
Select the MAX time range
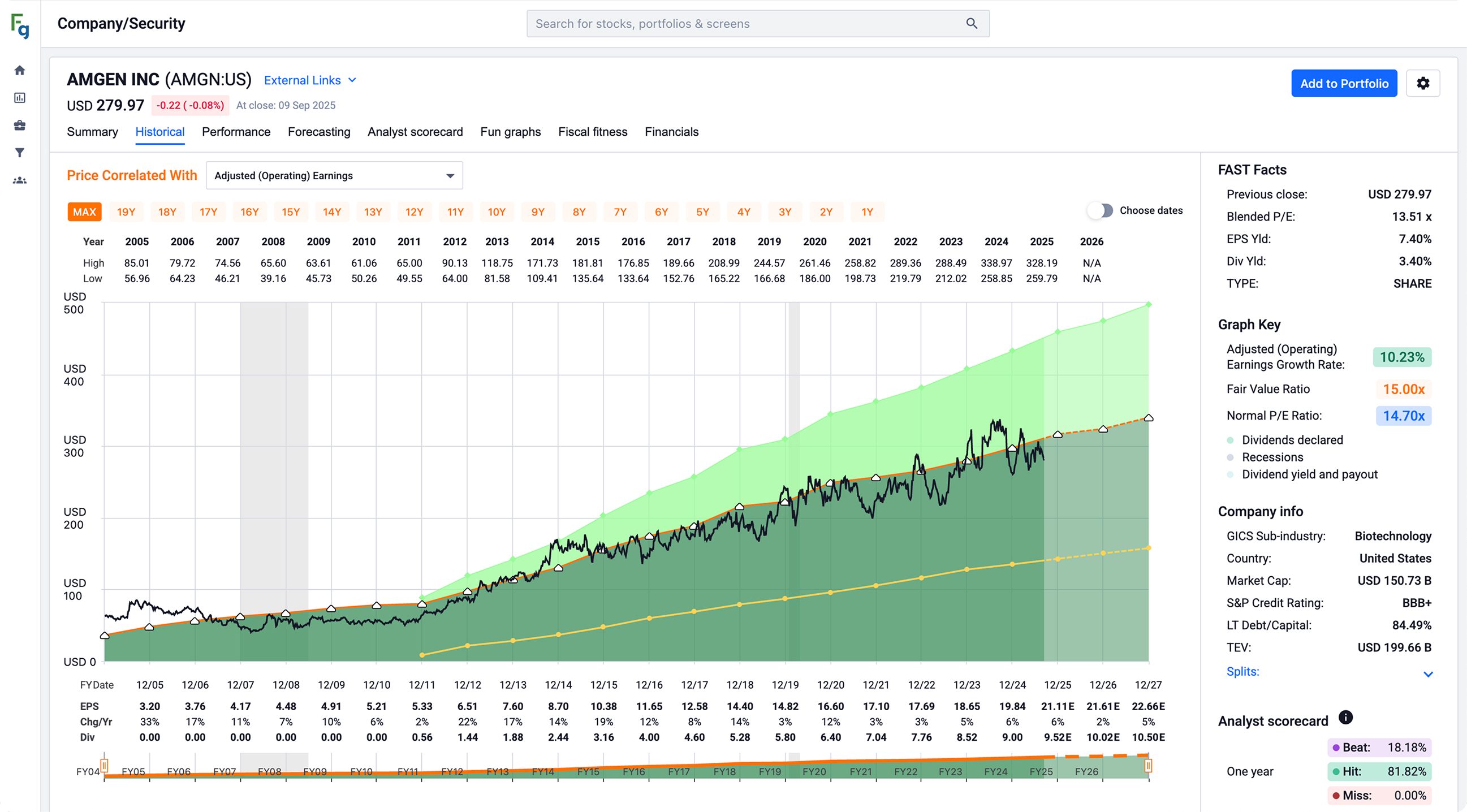pos(84,211)
